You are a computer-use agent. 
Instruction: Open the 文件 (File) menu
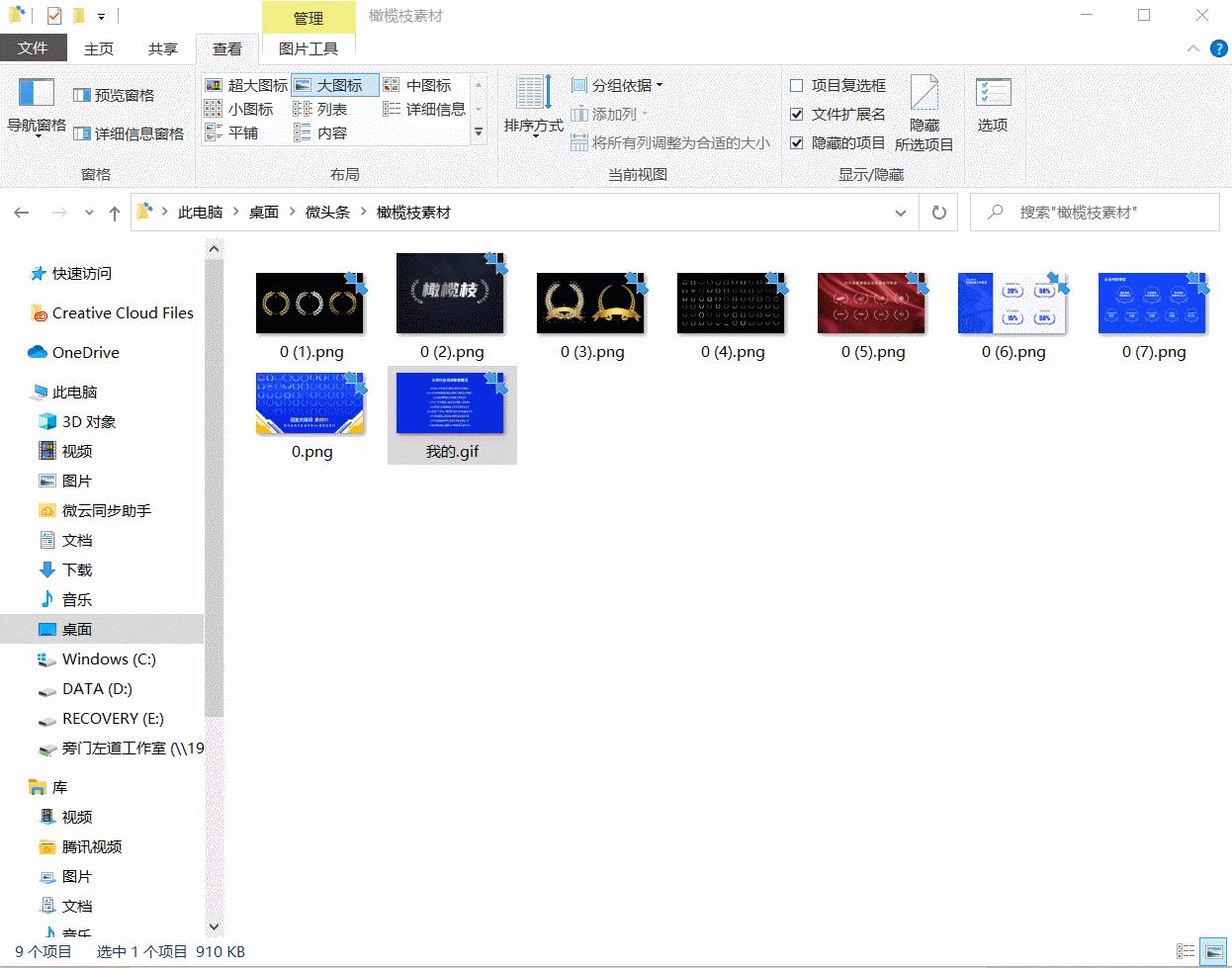click(x=34, y=47)
